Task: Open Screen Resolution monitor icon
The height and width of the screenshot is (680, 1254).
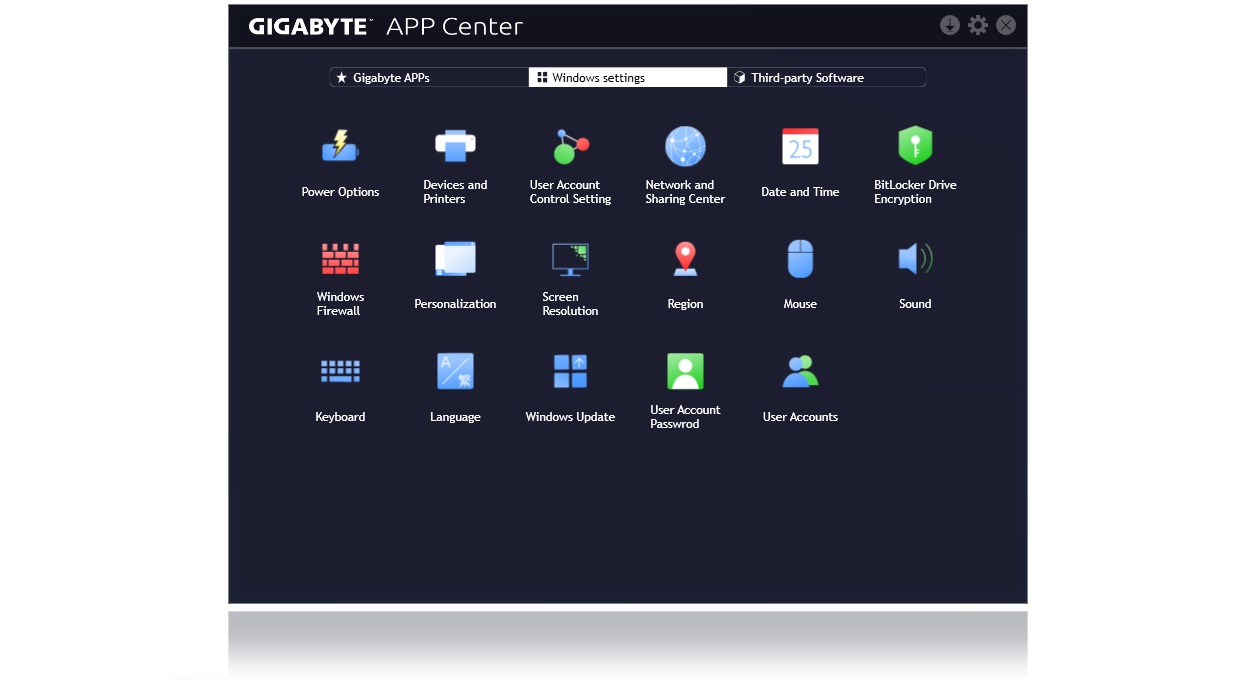Action: point(570,259)
